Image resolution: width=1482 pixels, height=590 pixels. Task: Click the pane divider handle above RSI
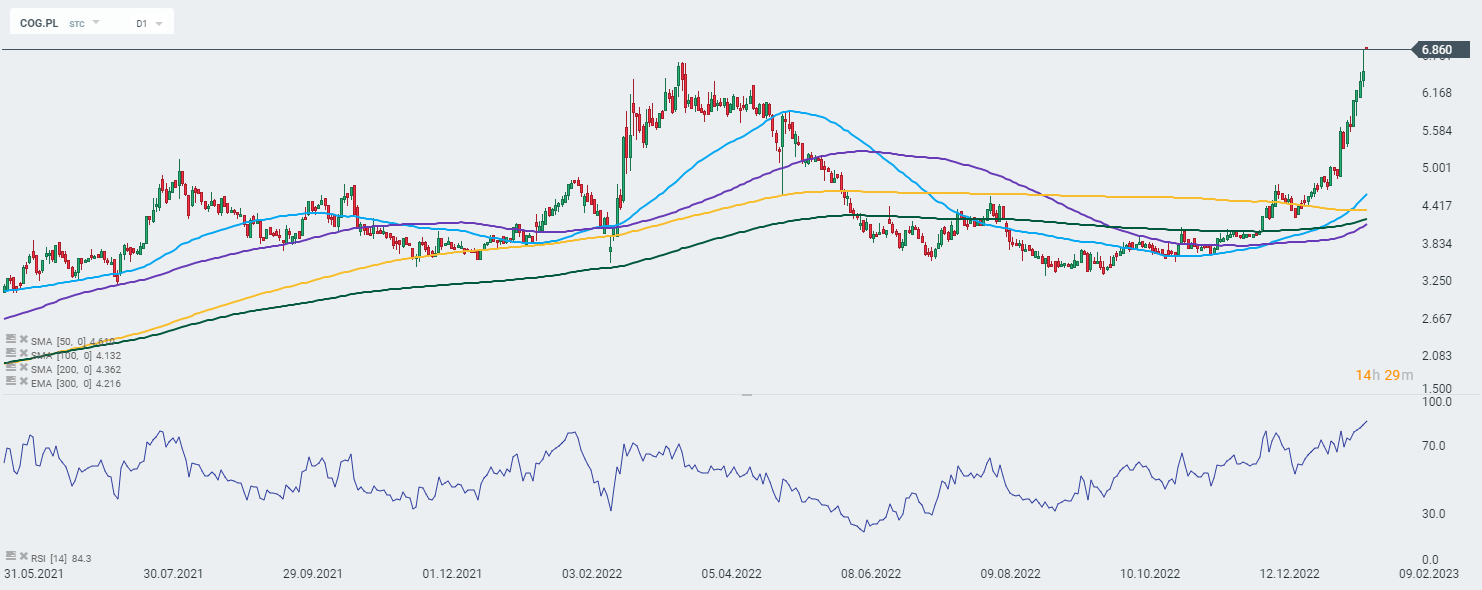coord(745,396)
